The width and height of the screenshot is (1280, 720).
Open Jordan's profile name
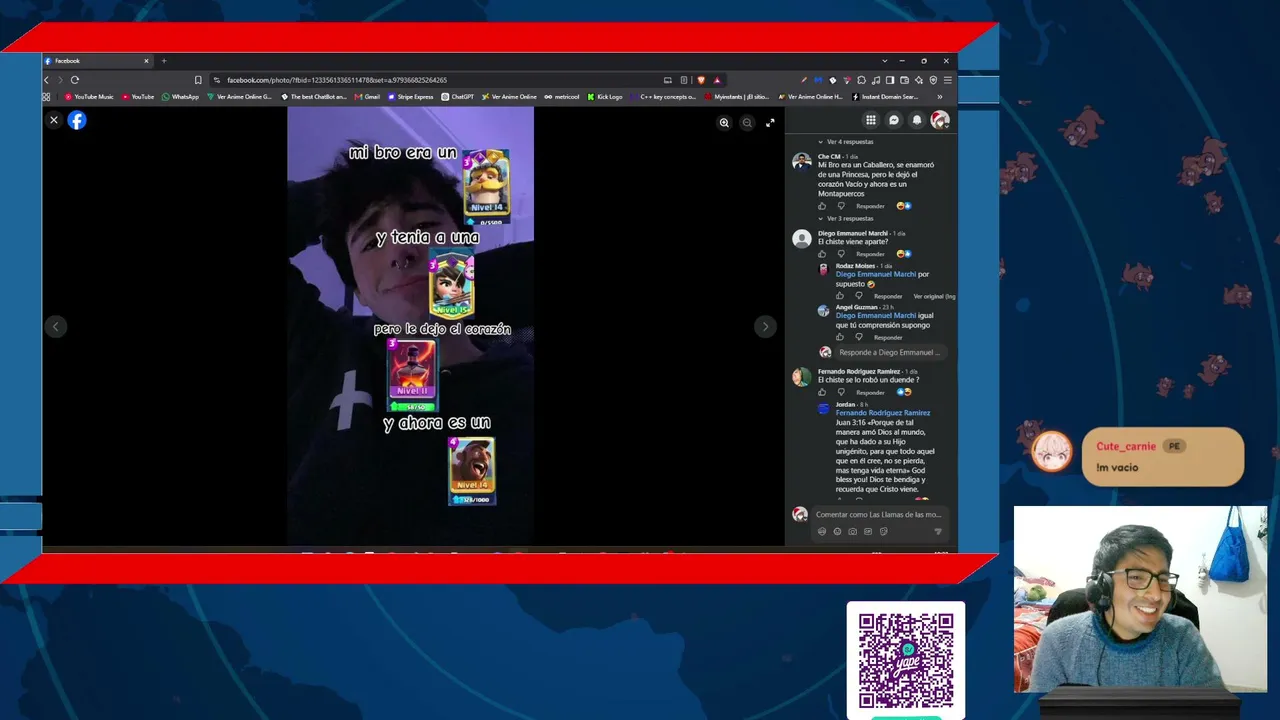845,405
